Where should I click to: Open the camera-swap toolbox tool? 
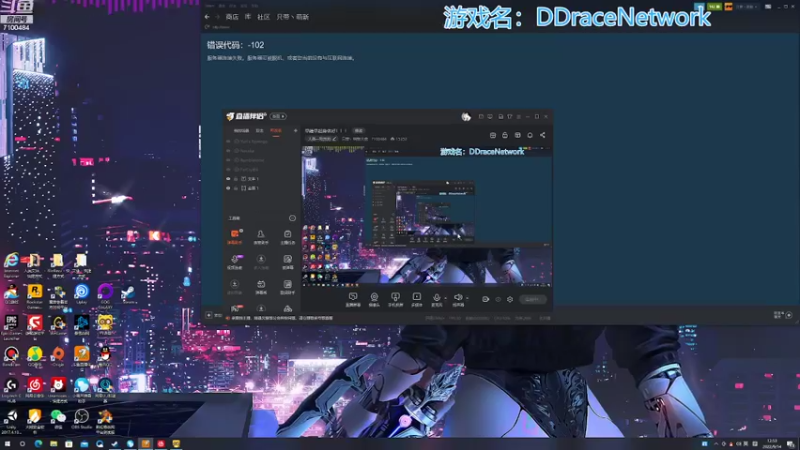click(x=261, y=287)
